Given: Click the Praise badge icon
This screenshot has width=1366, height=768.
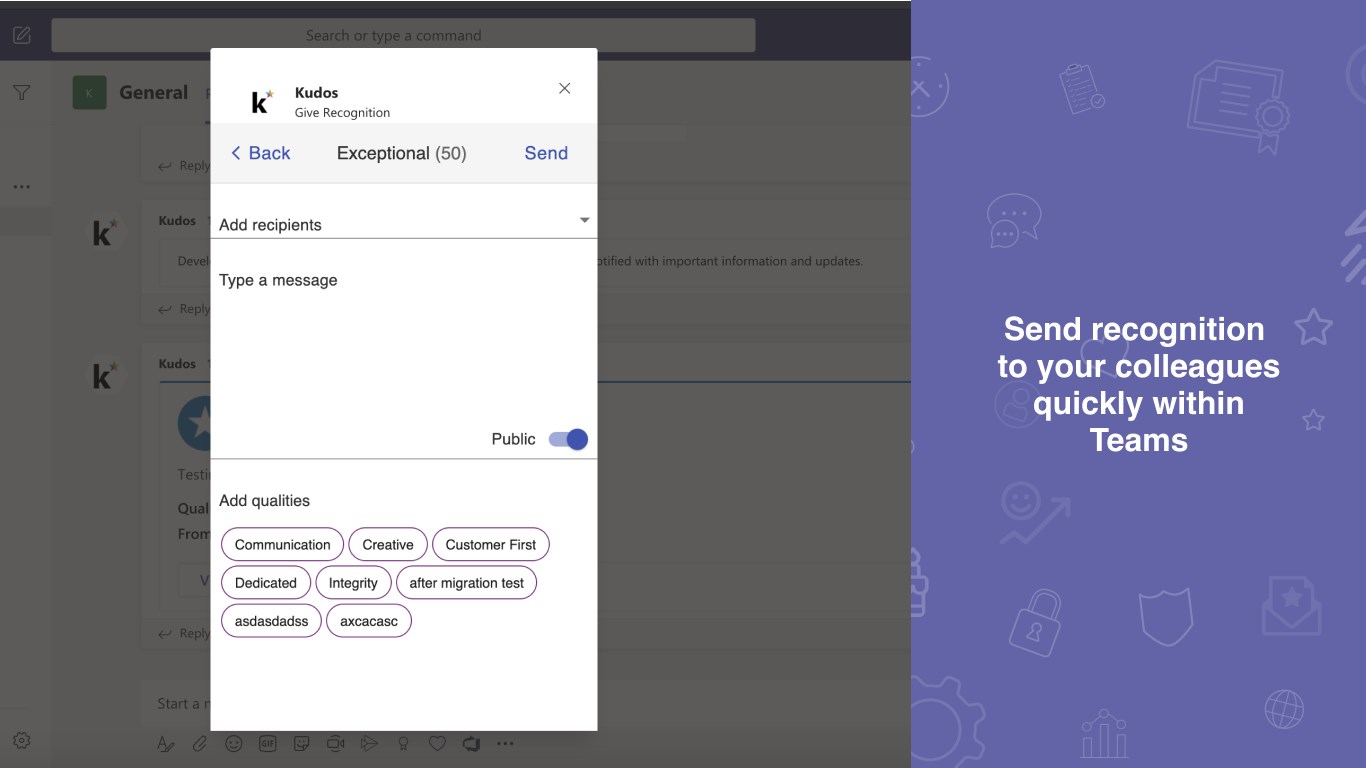Looking at the screenshot, I should click(x=403, y=744).
